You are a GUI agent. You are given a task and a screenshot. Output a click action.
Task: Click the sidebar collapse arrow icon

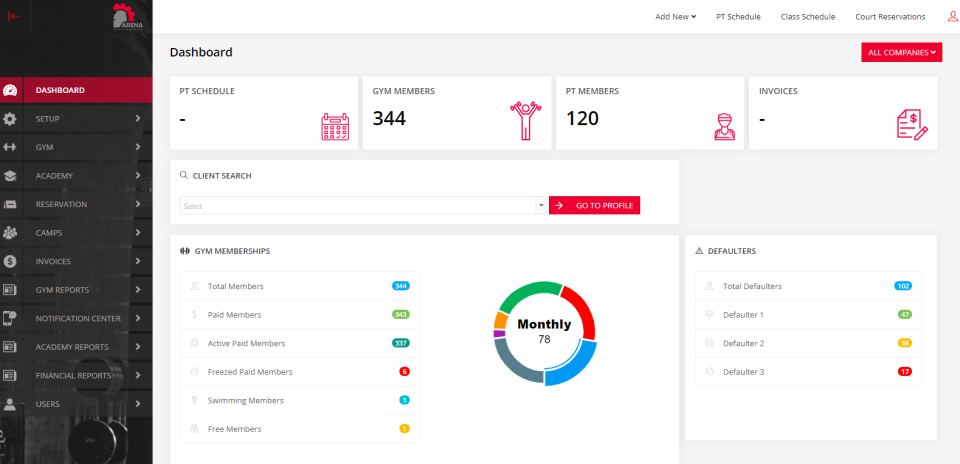pos(13,16)
